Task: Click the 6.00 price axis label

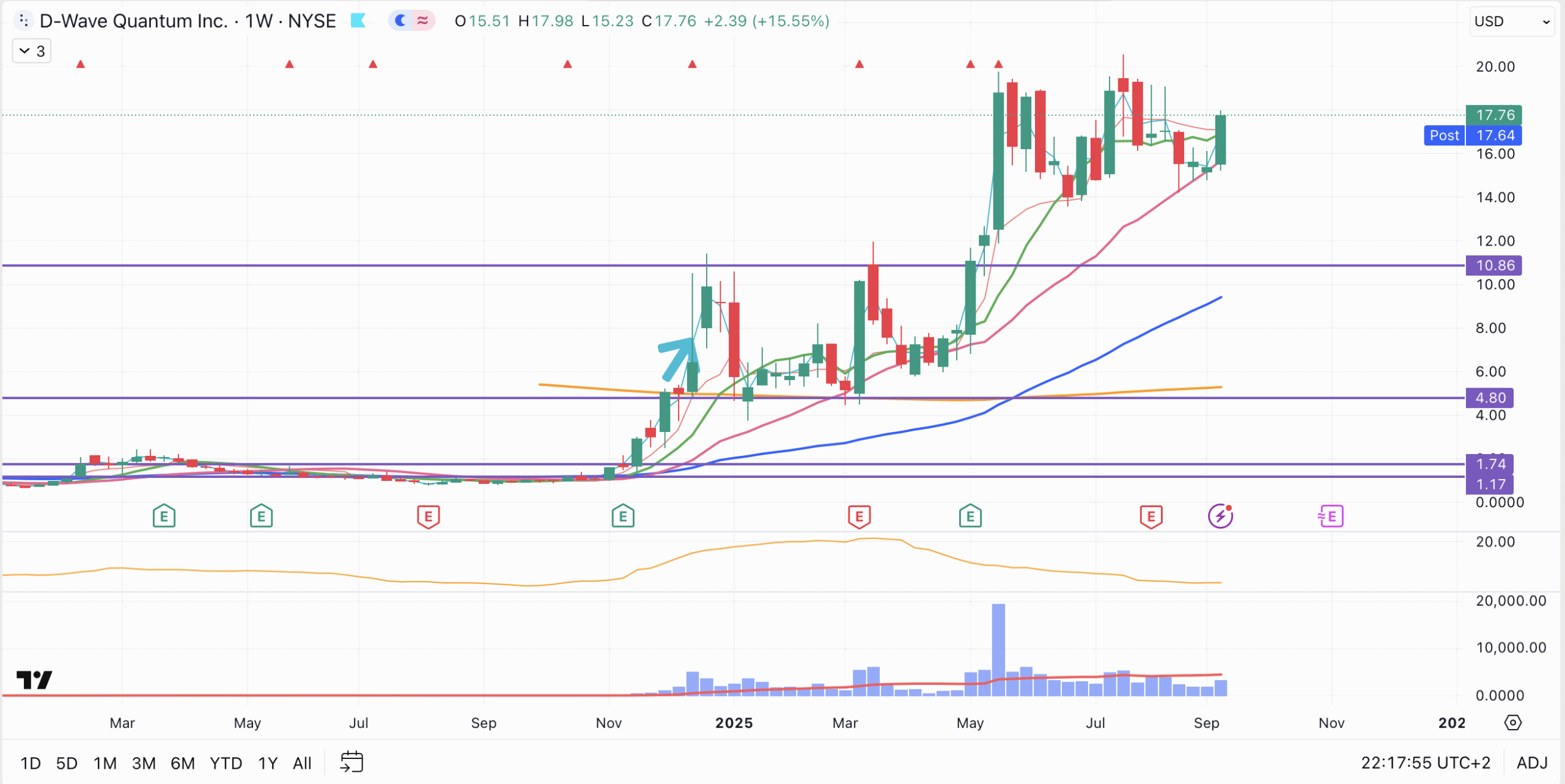Action: (x=1490, y=372)
